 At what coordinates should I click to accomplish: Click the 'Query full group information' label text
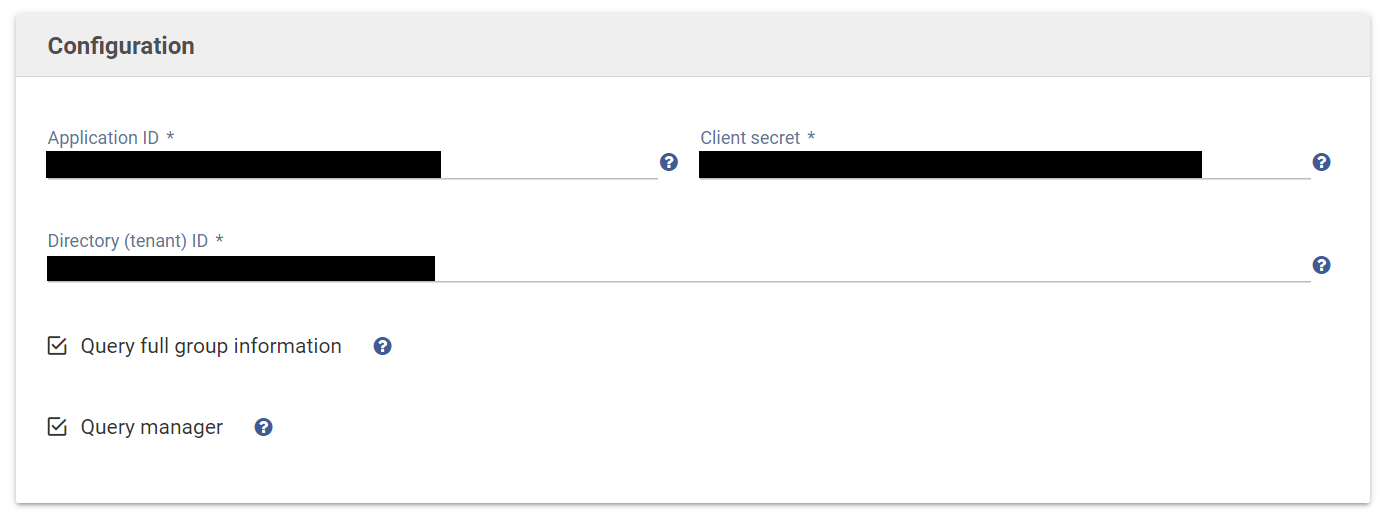tap(211, 346)
